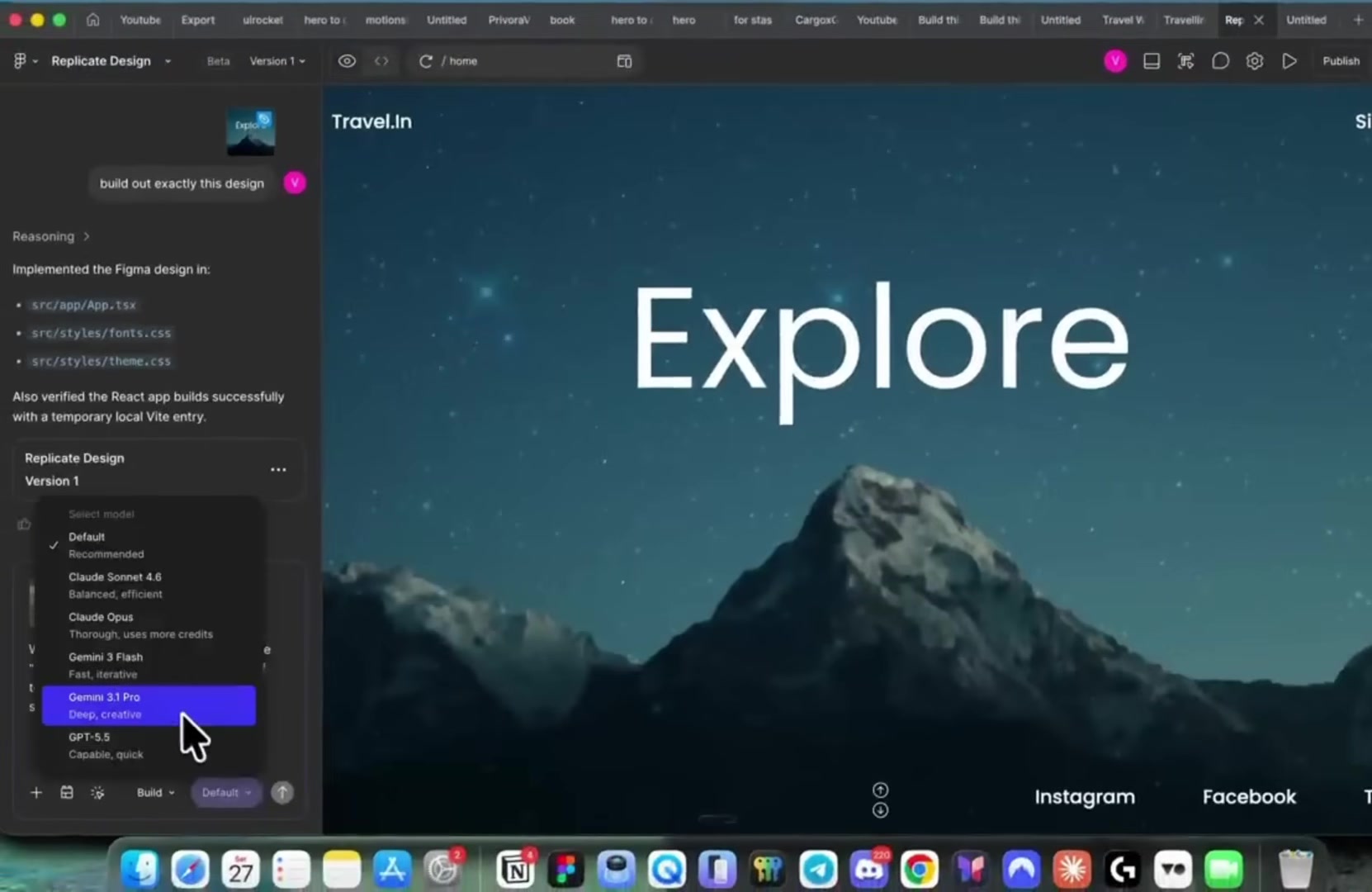The width and height of the screenshot is (1372, 892).
Task: Activate the point-and-edit select tool
Action: 1185,61
